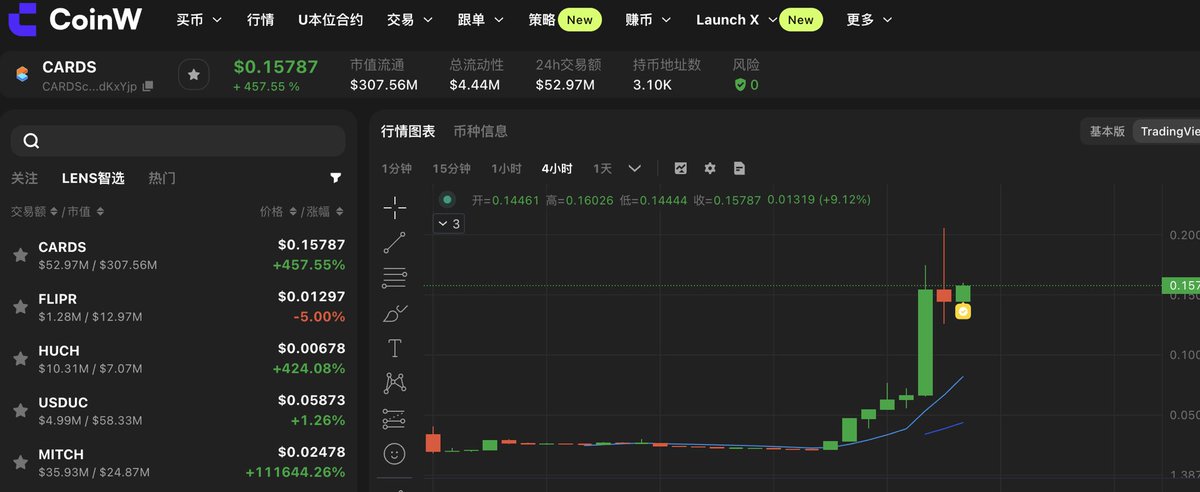
Task: Open U本位合约 page
Action: click(331, 20)
